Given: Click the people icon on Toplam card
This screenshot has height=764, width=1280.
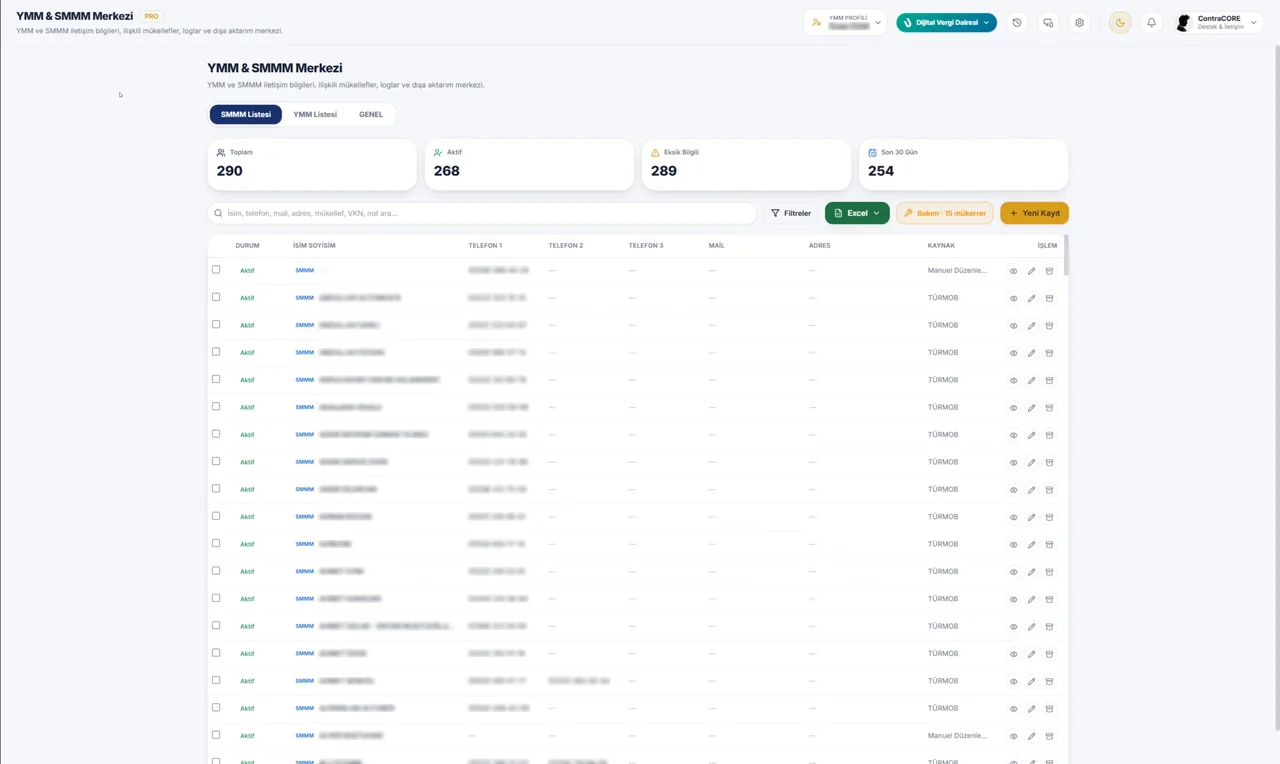Looking at the screenshot, I should [x=221, y=153].
